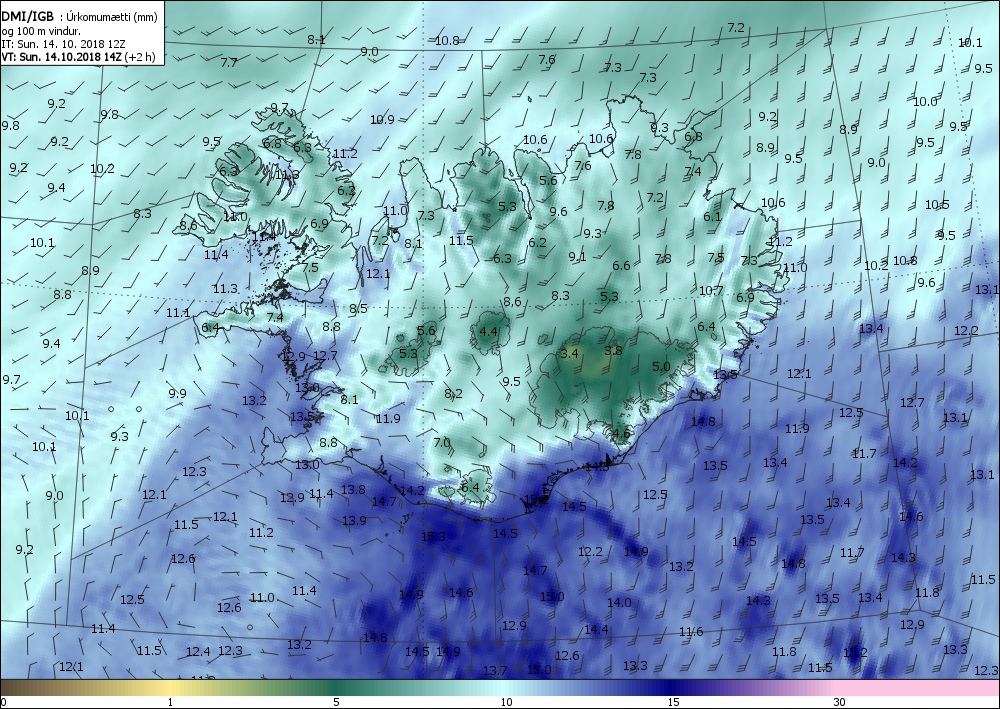The height and width of the screenshot is (709, 1000).
Task: Click the 10.5 value on the map
Action: 937,204
